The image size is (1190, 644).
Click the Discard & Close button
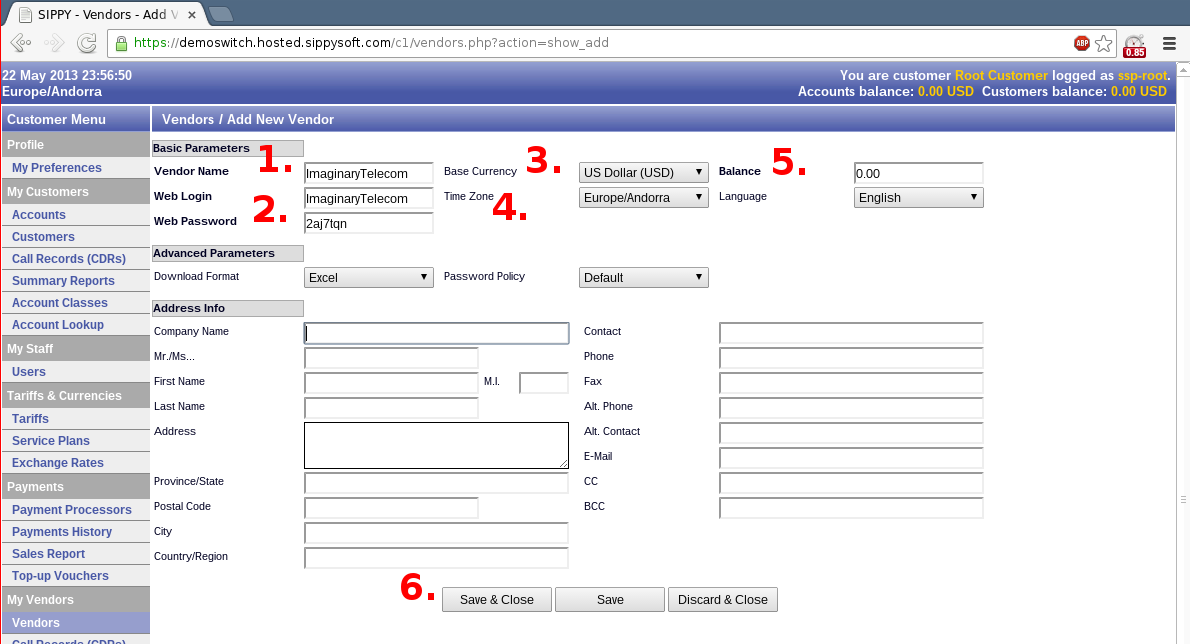[x=722, y=599]
